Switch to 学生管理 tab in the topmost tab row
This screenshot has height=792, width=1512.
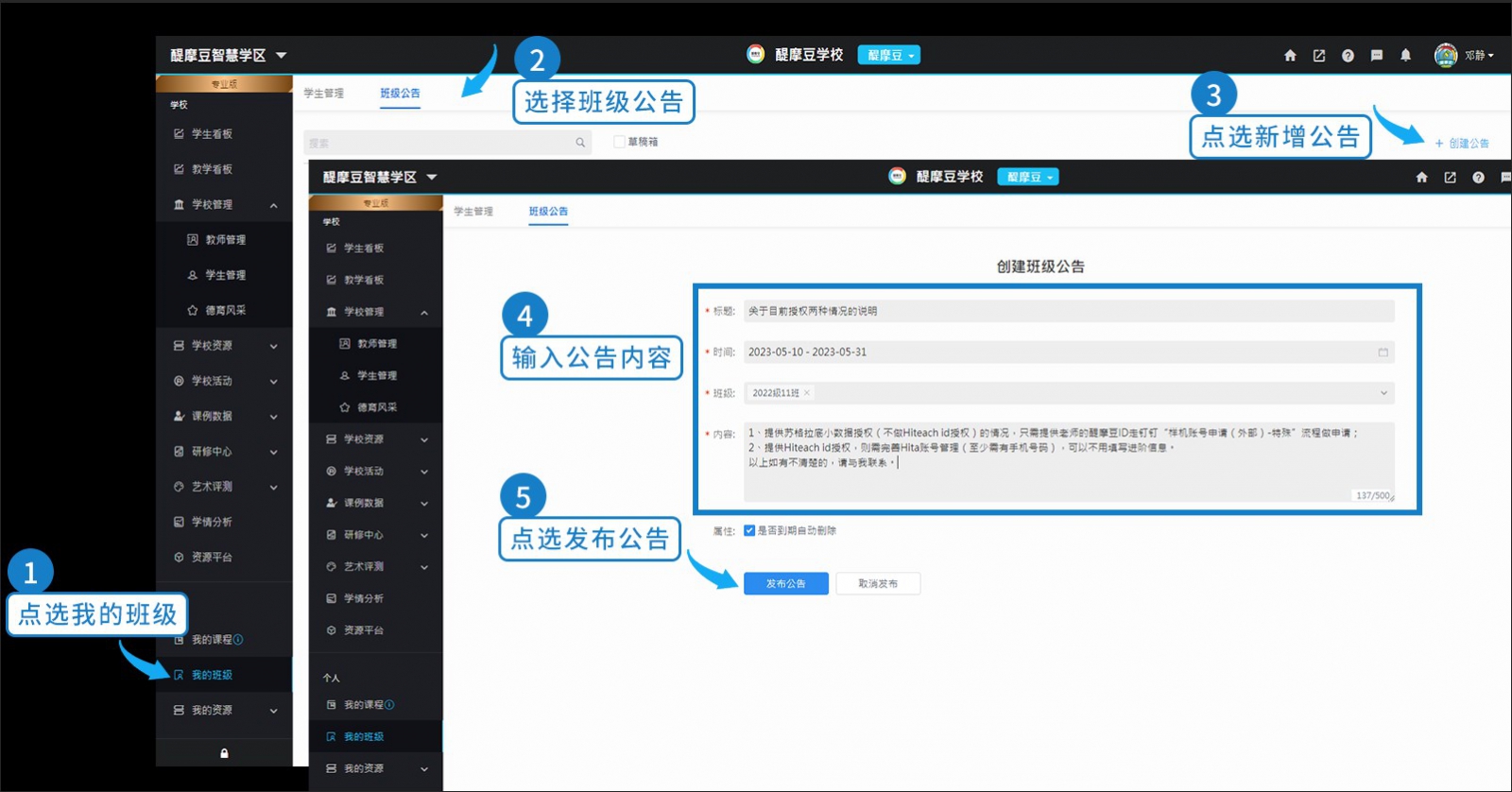(324, 94)
